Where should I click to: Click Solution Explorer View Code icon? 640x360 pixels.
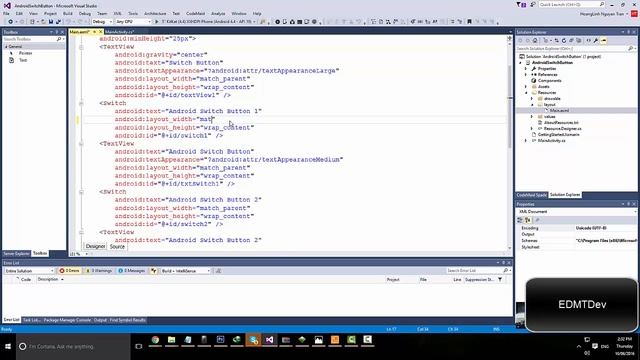(589, 40)
